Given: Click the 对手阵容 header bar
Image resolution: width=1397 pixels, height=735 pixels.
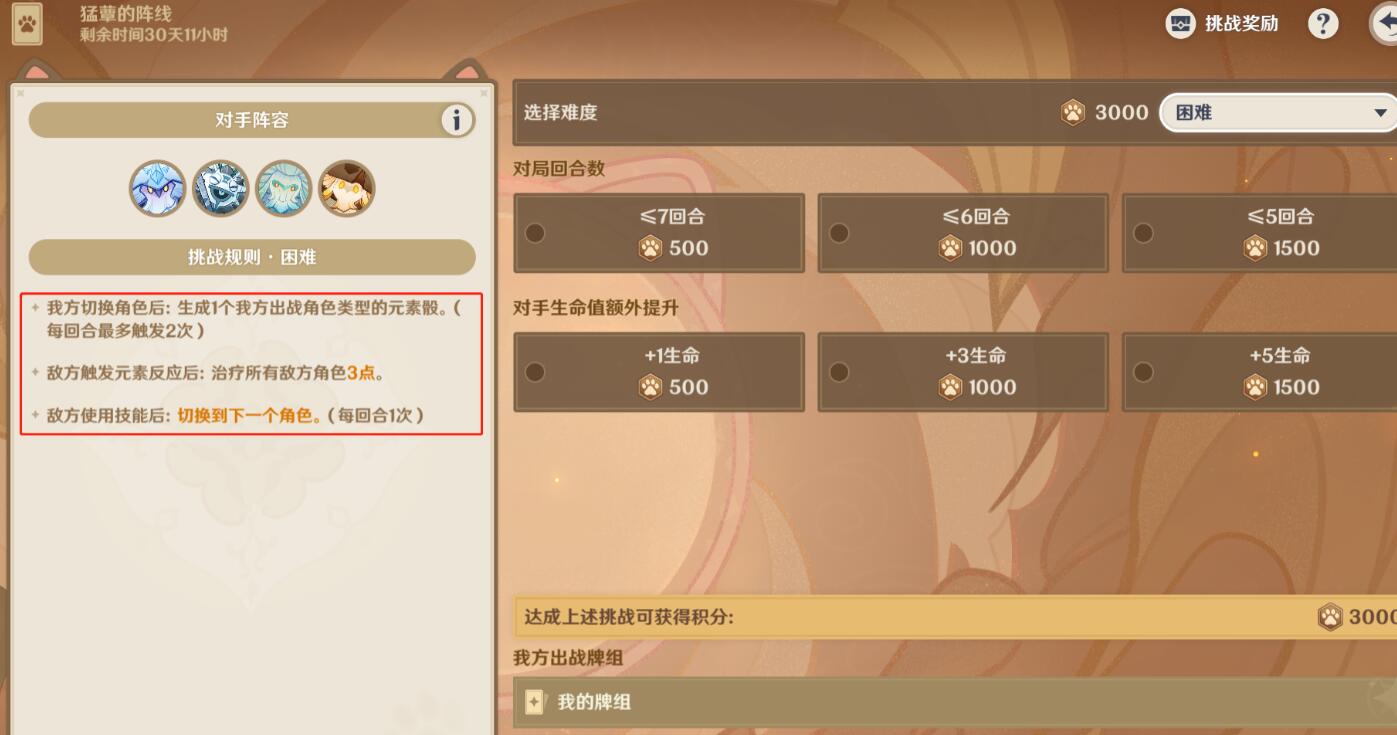Looking at the screenshot, I should pos(252,120).
